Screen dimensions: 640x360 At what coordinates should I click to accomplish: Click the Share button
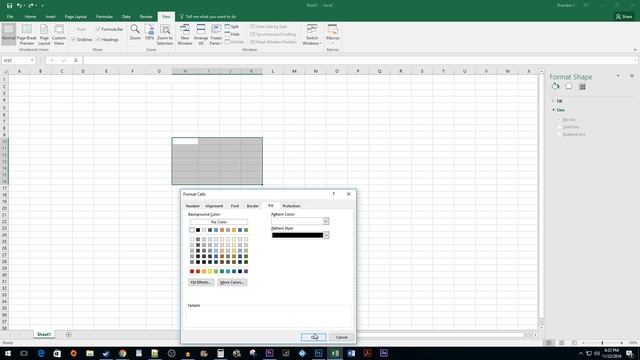click(x=624, y=16)
